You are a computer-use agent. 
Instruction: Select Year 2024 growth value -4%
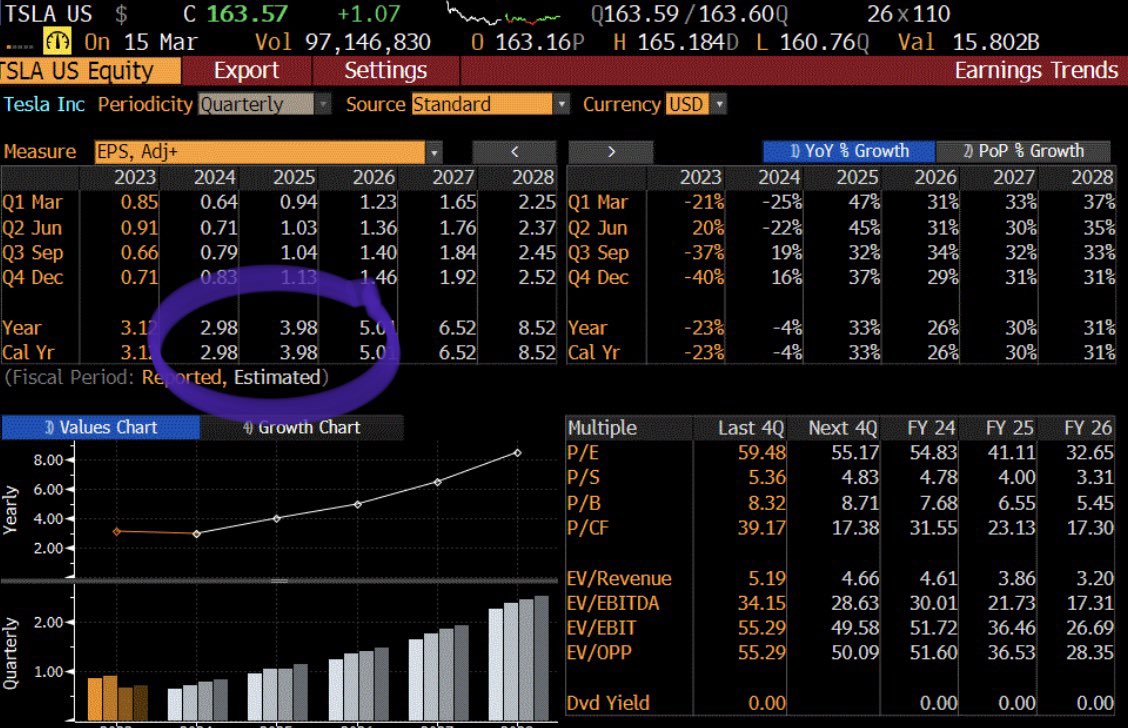[x=787, y=328]
